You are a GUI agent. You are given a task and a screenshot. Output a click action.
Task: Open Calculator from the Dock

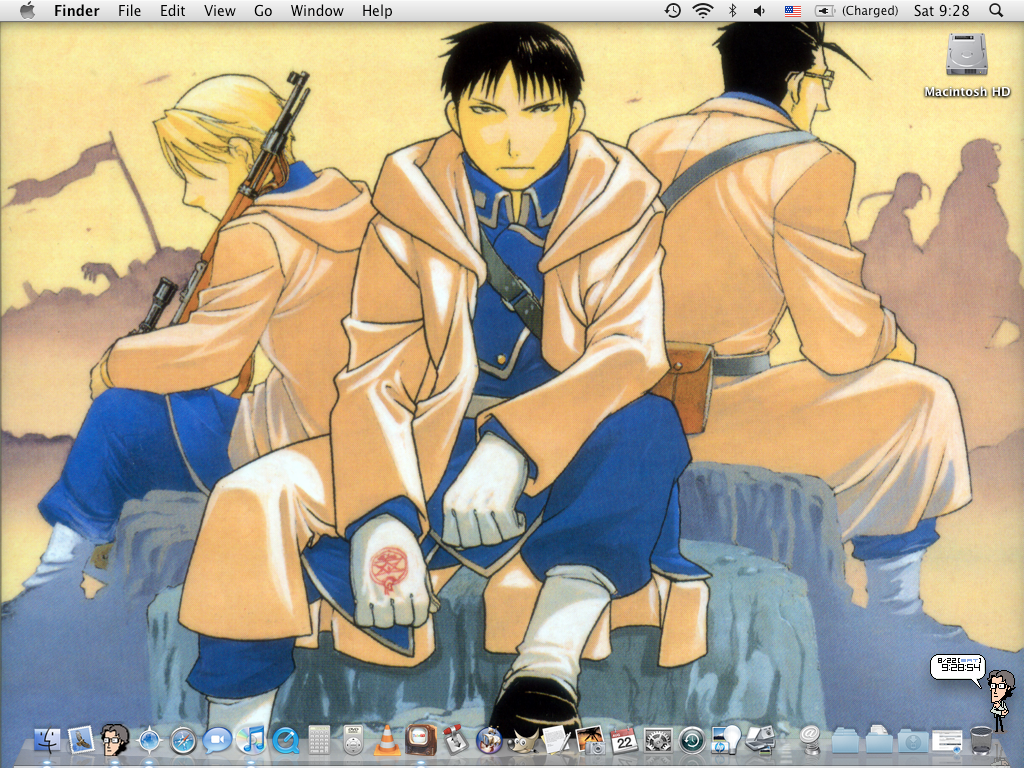[319, 740]
